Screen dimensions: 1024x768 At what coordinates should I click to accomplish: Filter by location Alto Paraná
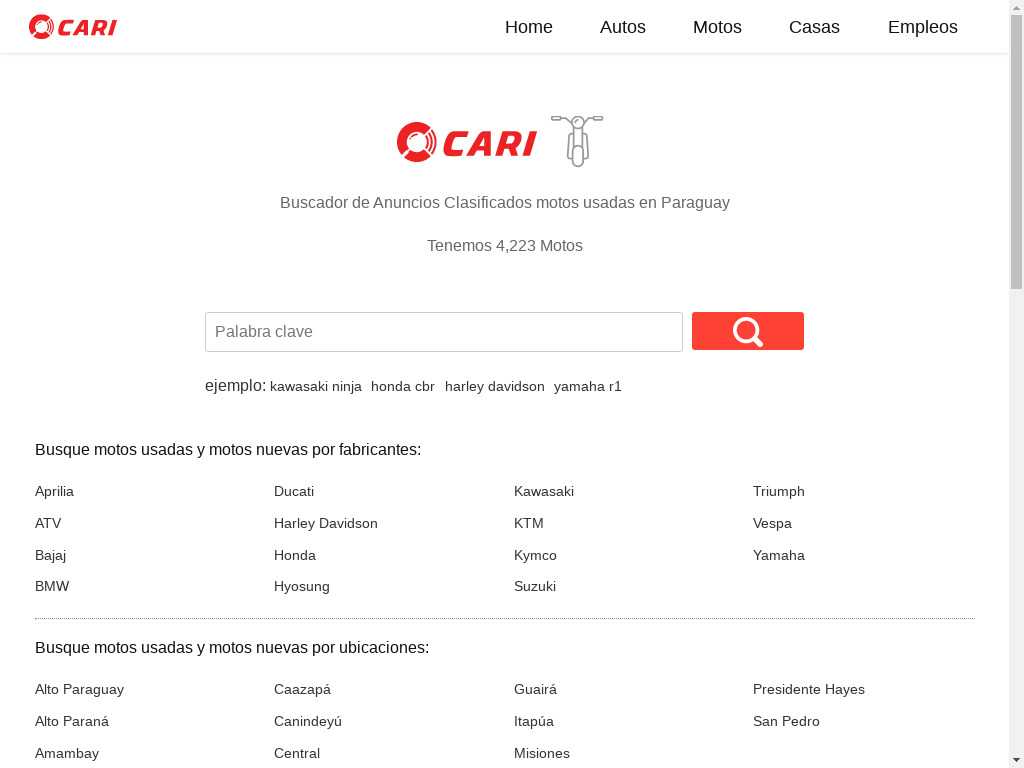point(71,721)
